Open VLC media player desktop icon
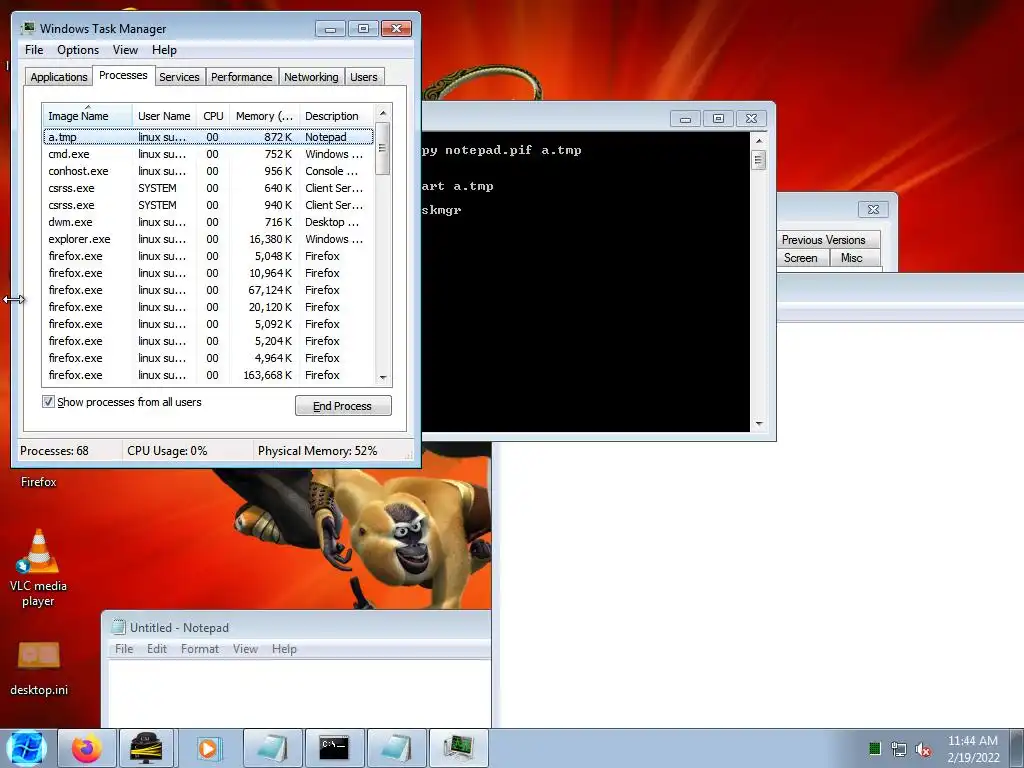The width and height of the screenshot is (1024, 768). tap(38, 567)
